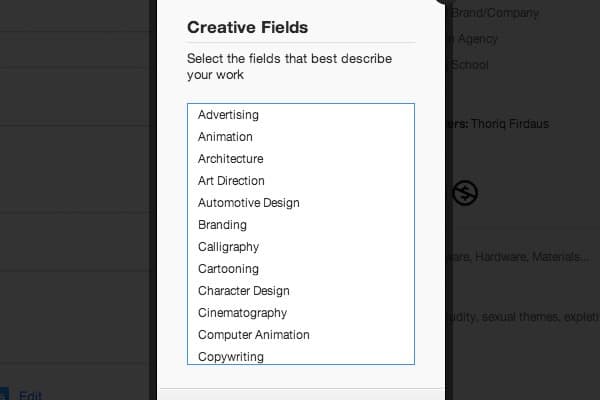Screen dimensions: 600x400
Task: Close the Creative Fields dialog
Action: 442,1
